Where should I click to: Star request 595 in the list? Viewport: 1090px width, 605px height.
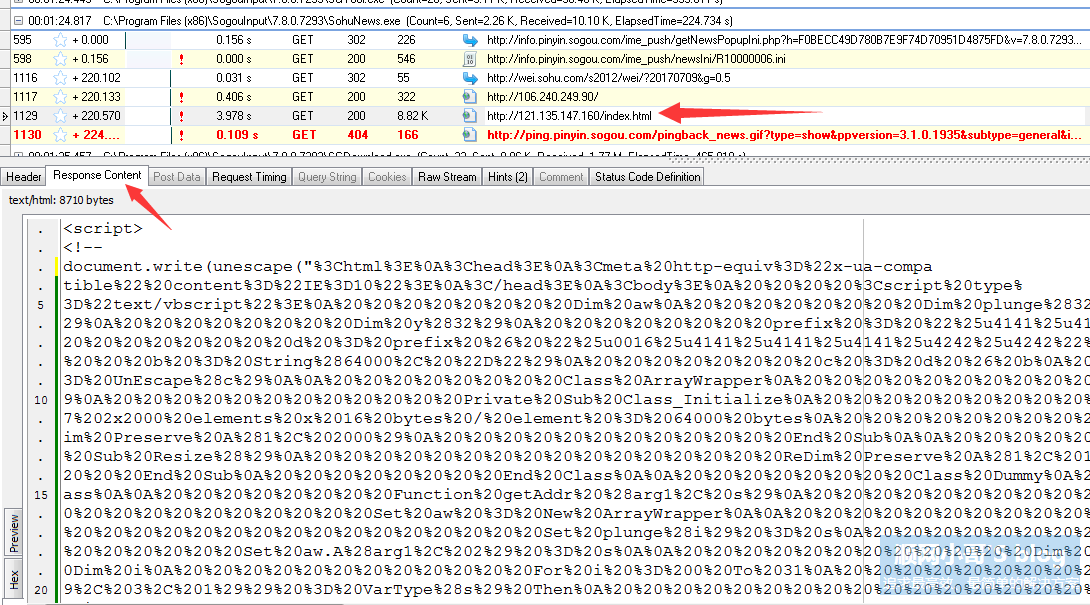click(x=59, y=40)
